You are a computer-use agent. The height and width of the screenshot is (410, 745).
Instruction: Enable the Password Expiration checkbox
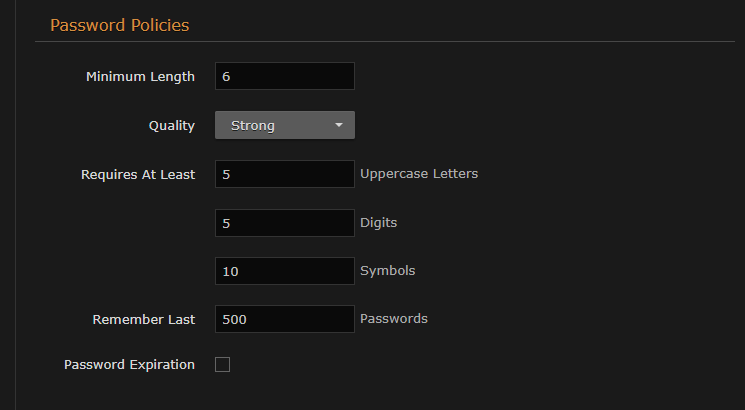[223, 365]
